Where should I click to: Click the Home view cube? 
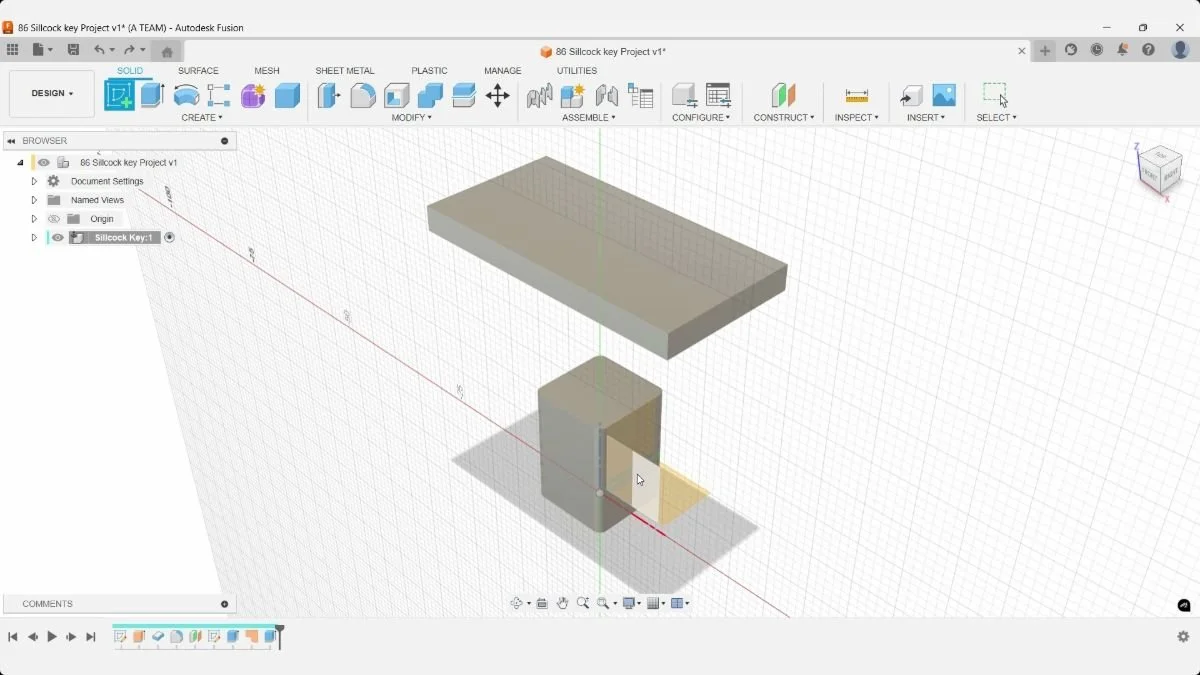click(1160, 170)
